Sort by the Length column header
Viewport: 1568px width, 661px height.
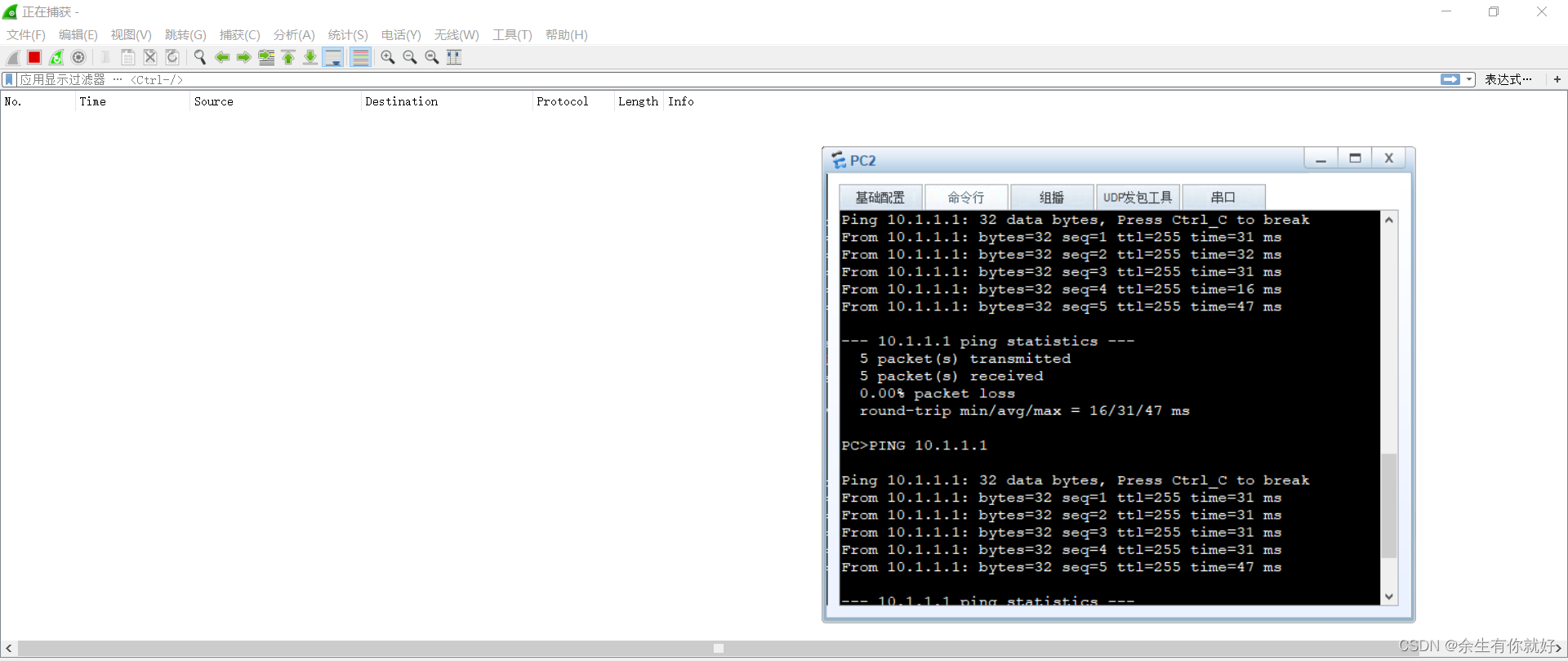[639, 101]
